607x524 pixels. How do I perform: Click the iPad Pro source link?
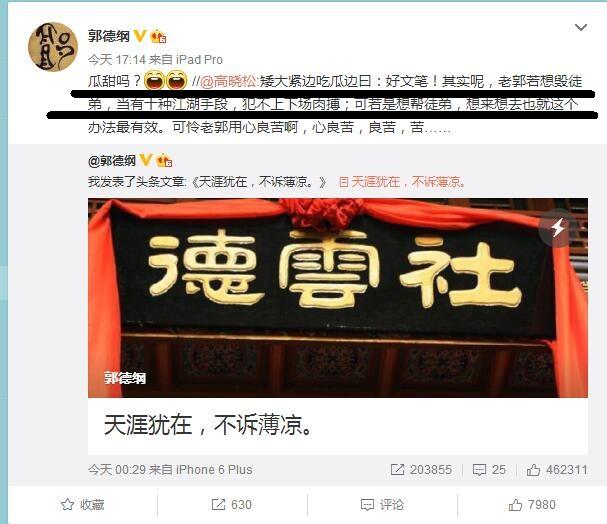pos(199,60)
